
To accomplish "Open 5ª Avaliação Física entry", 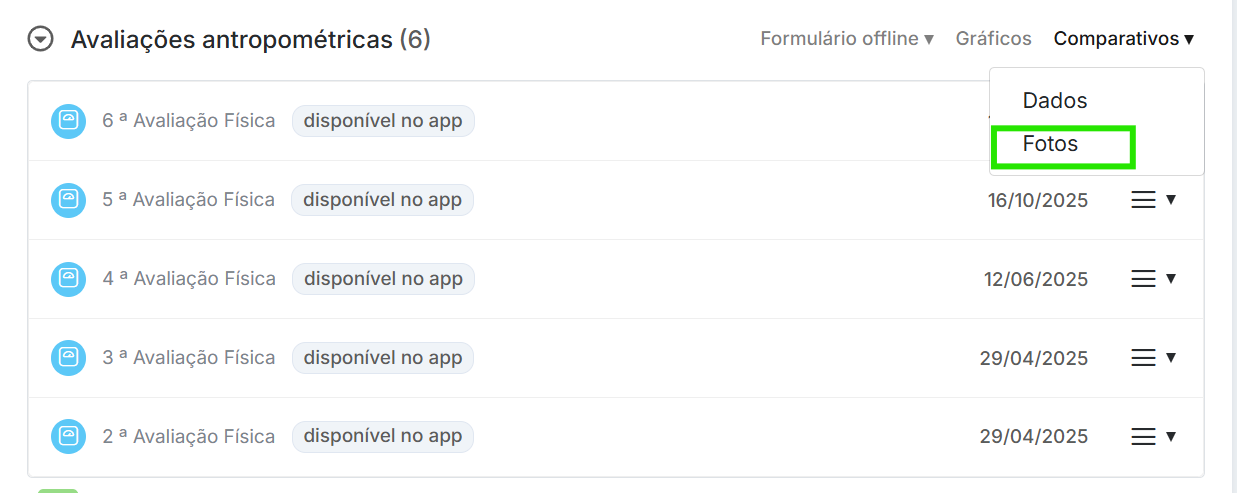I will (188, 200).
